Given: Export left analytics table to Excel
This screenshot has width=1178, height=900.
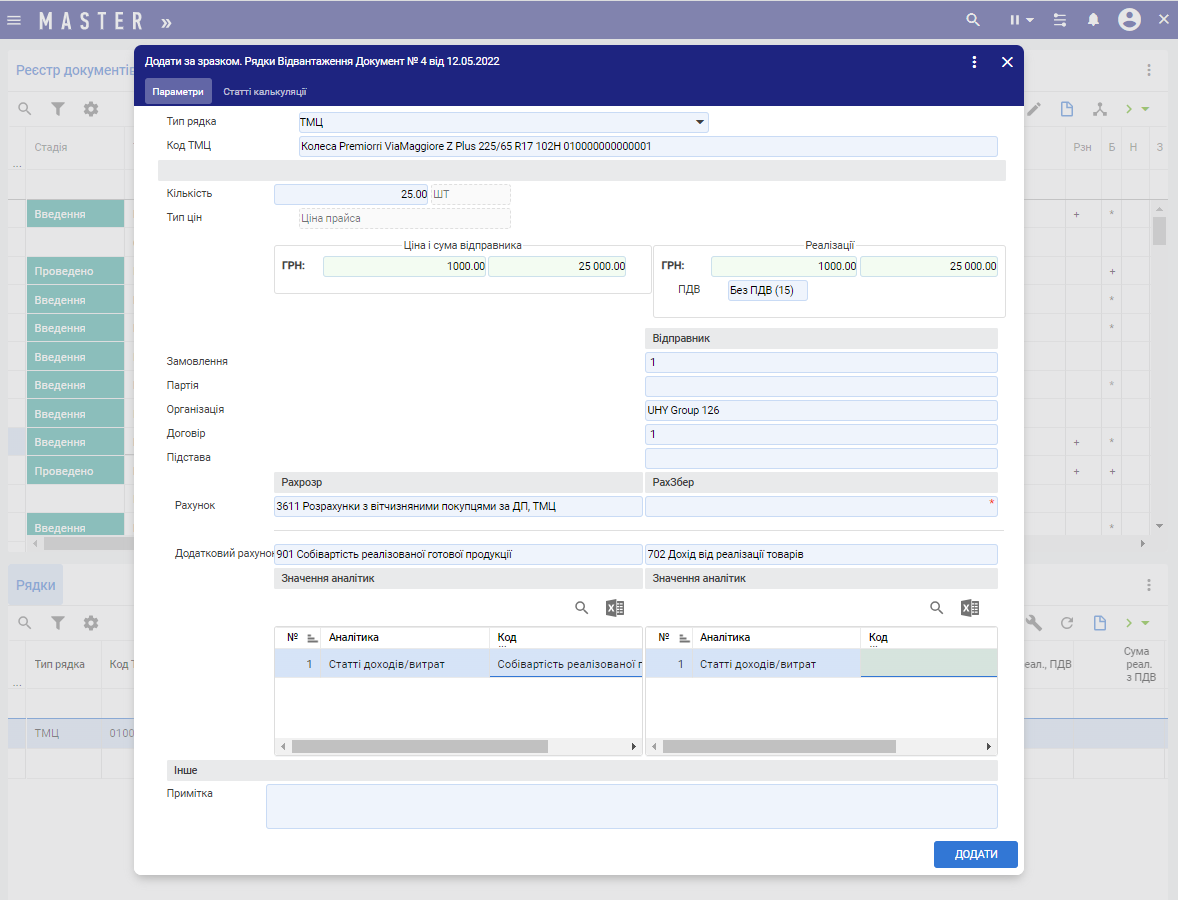Looking at the screenshot, I should tap(615, 608).
